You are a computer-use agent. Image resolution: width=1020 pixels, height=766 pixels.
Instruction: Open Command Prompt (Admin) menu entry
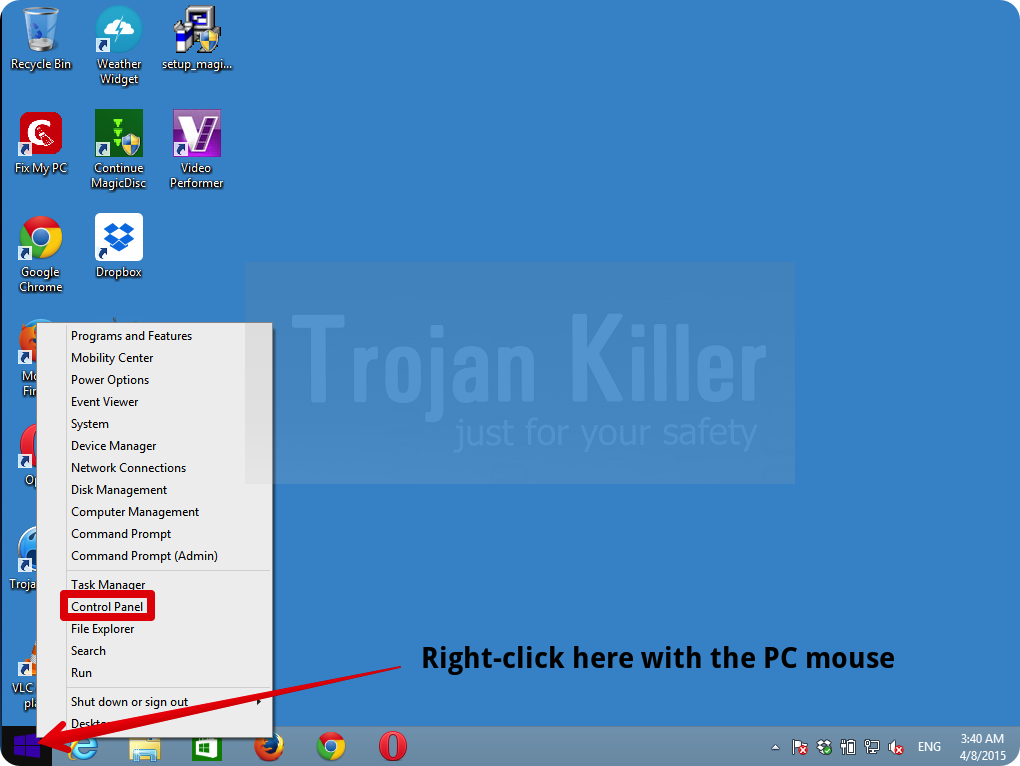coord(144,556)
